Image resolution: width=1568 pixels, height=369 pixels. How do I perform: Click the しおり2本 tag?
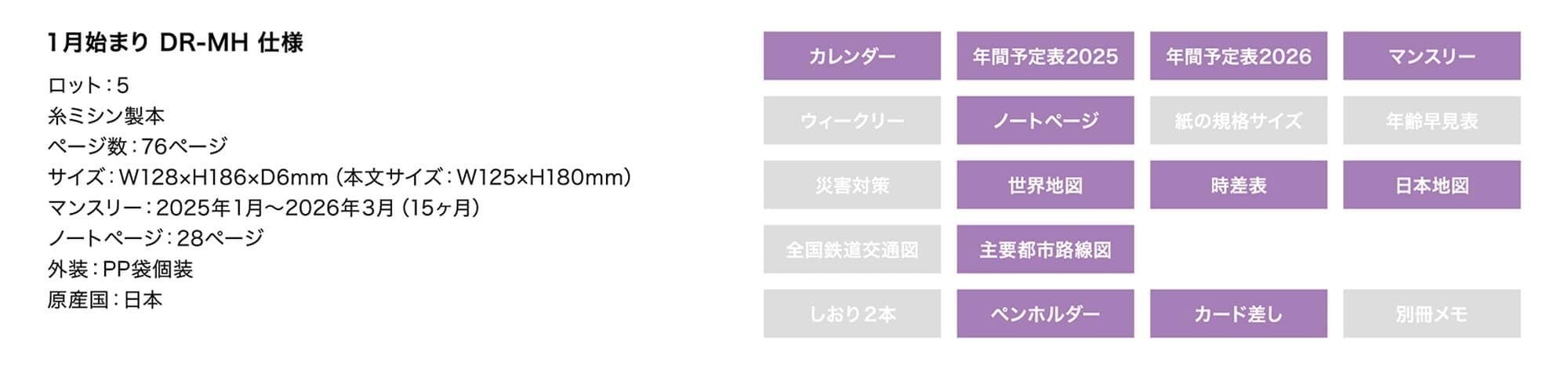pos(851,313)
